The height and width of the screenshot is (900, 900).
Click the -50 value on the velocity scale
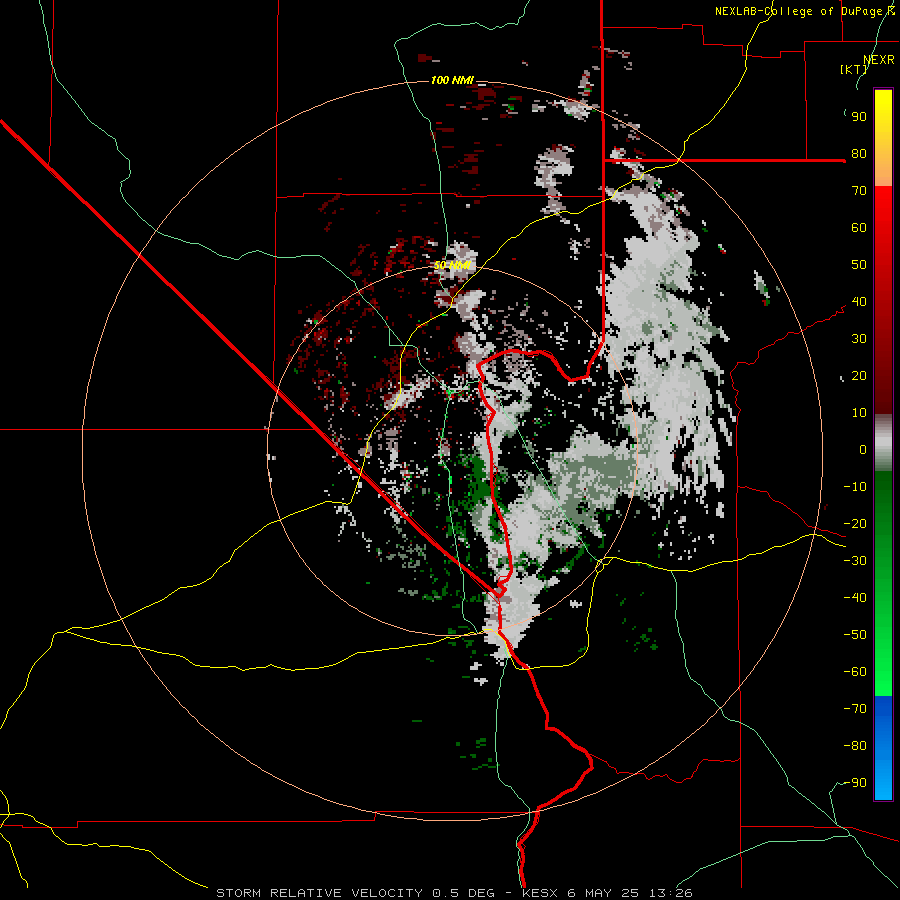[855, 635]
